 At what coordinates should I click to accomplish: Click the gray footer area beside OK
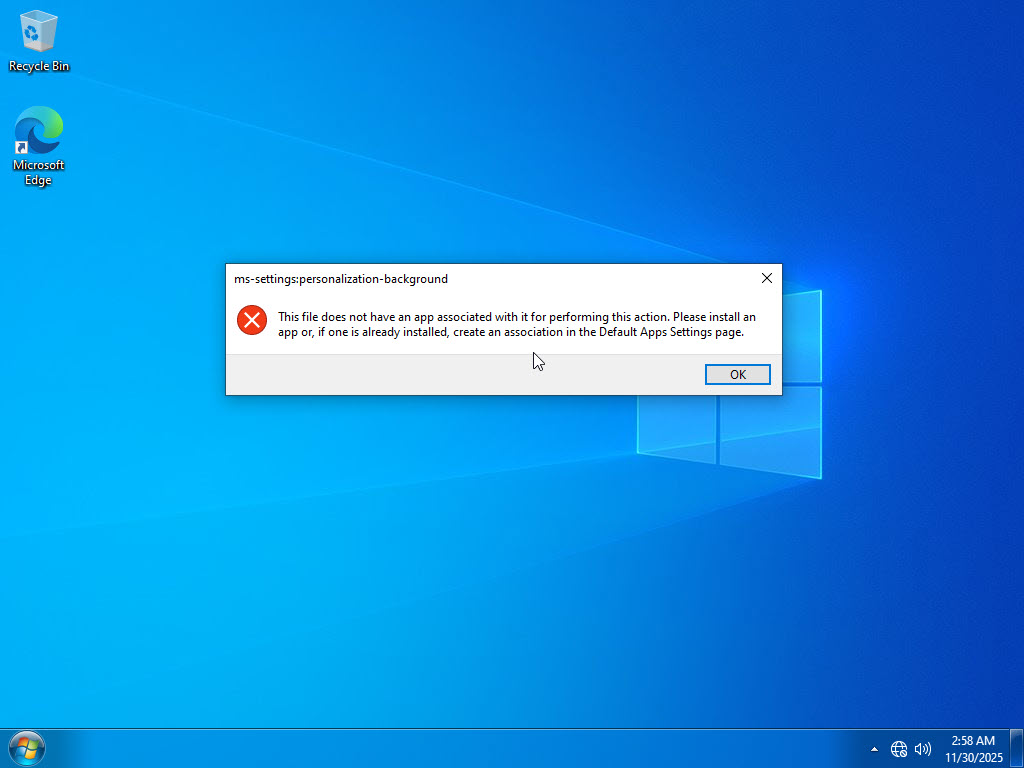point(450,375)
